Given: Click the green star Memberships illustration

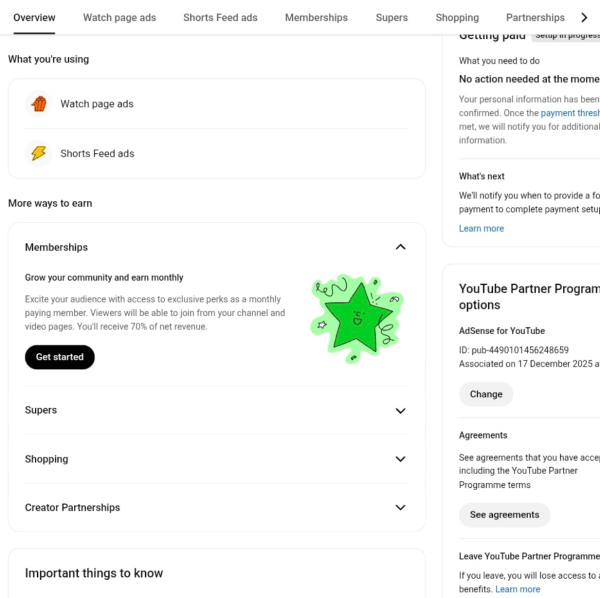Looking at the screenshot, I should (357, 318).
